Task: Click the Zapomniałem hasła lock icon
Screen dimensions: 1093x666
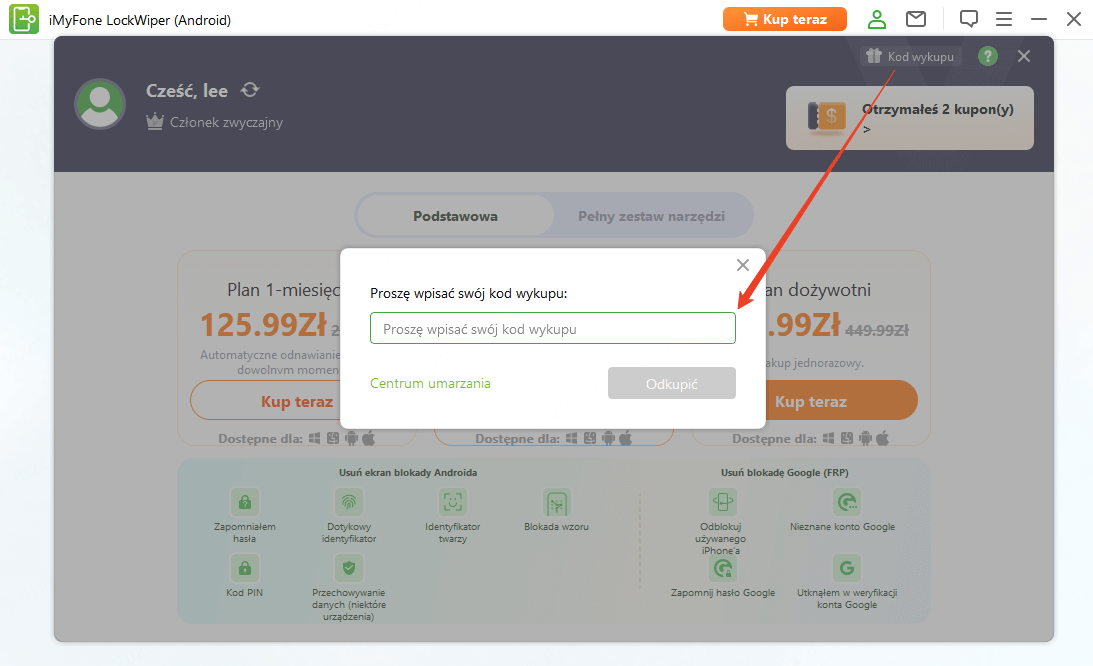Action: coord(245,501)
